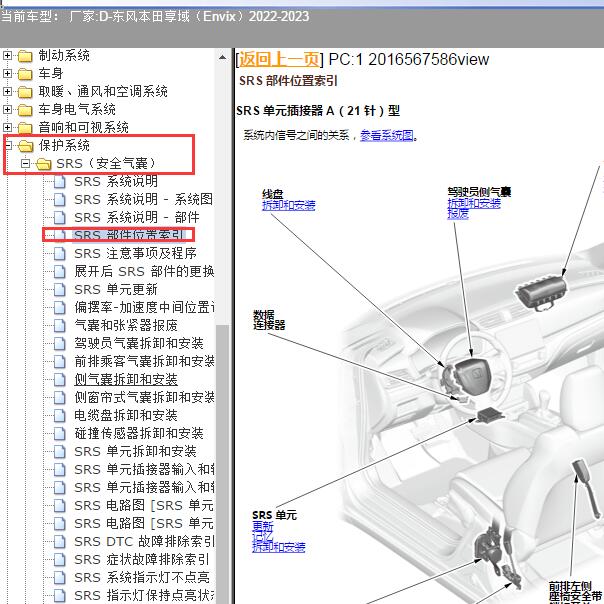604x604 pixels.
Task: Click document icon of 电缆盘拆卸和安装
Action: pos(60,415)
